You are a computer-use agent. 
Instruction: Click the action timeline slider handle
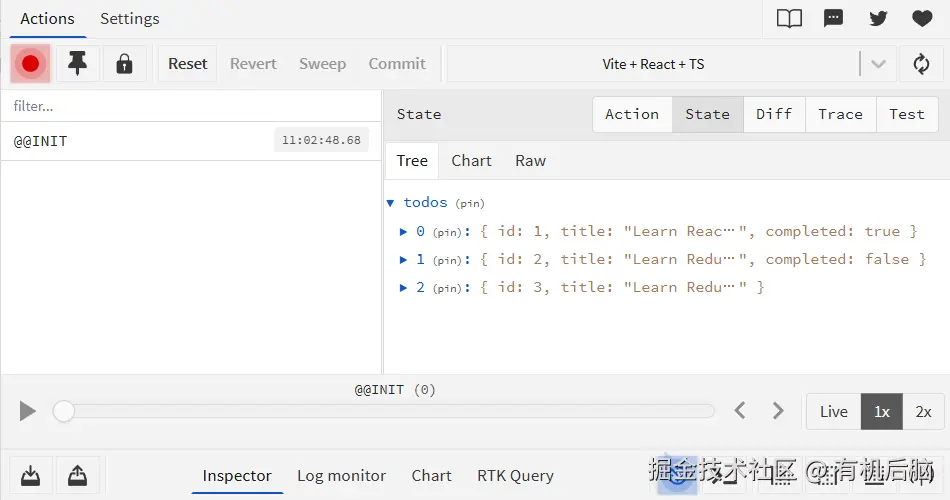click(x=64, y=411)
